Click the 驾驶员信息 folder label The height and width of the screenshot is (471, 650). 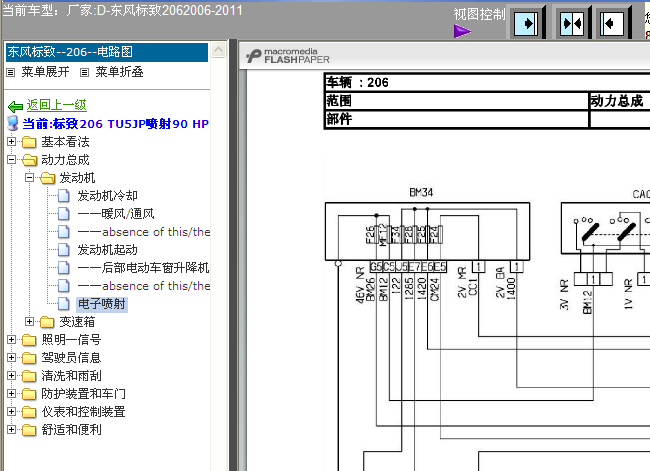point(71,358)
